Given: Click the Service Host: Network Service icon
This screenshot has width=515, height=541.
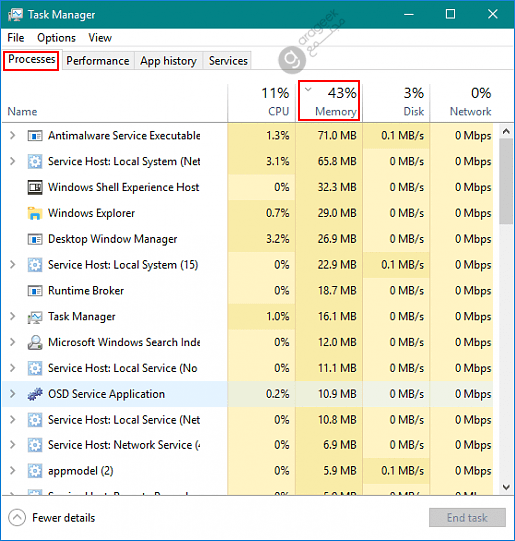Looking at the screenshot, I should pos(35,445).
